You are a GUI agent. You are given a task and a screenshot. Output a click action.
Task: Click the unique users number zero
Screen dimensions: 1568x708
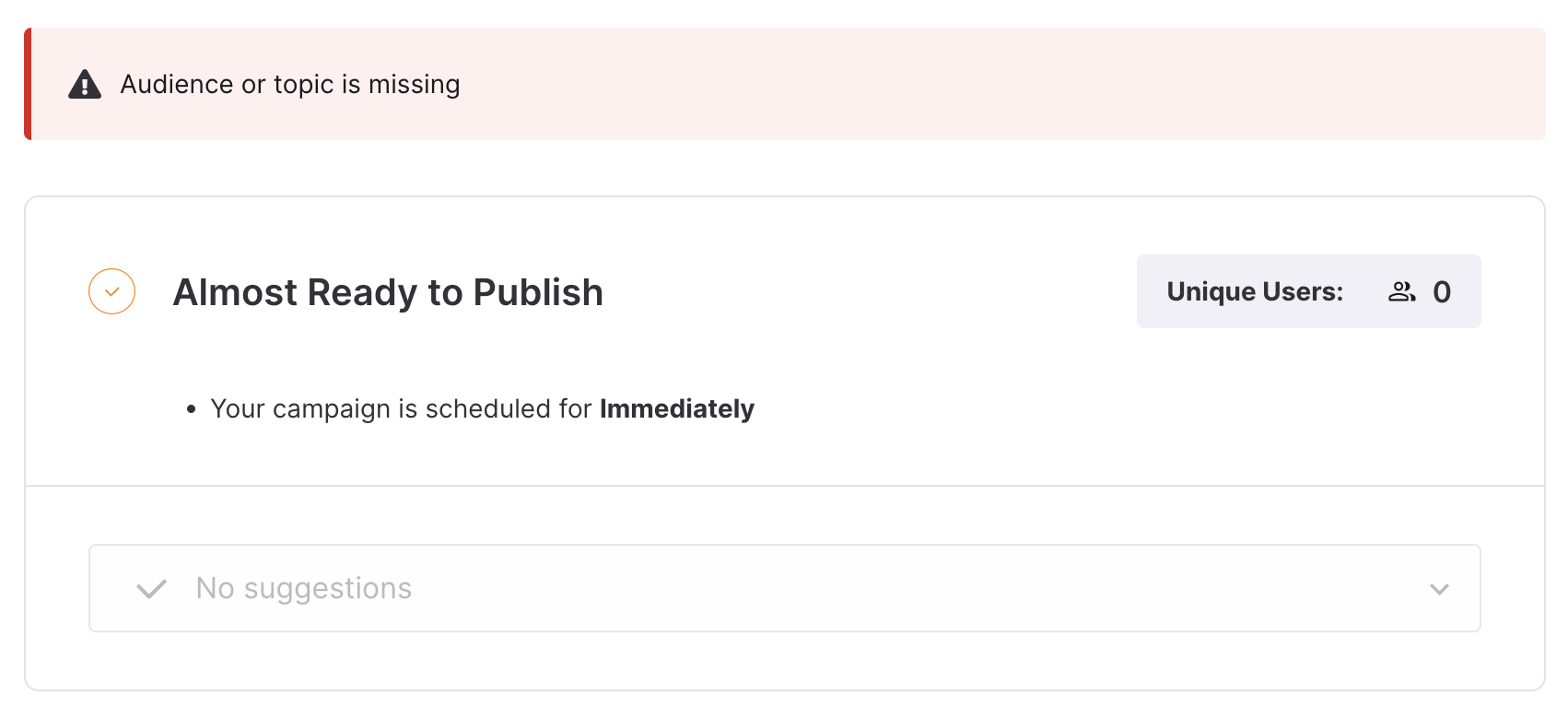click(1442, 292)
